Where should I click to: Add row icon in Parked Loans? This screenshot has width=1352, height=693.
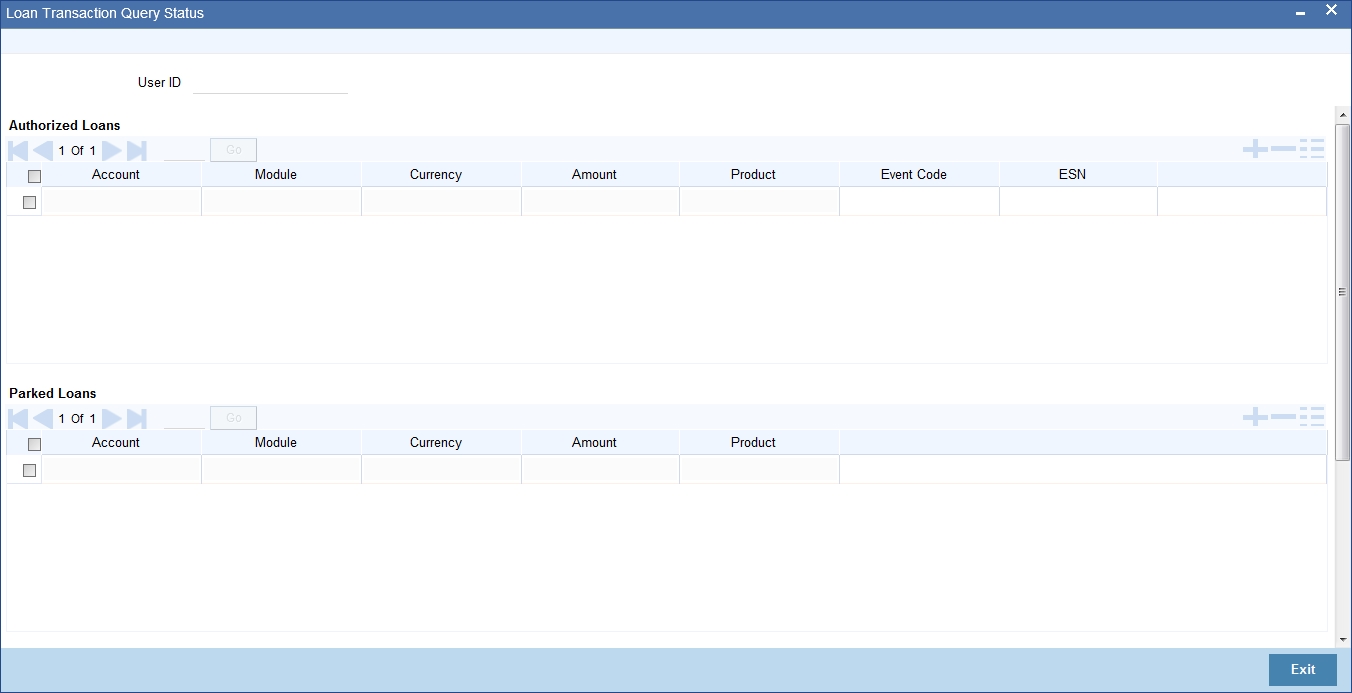pos(1255,418)
